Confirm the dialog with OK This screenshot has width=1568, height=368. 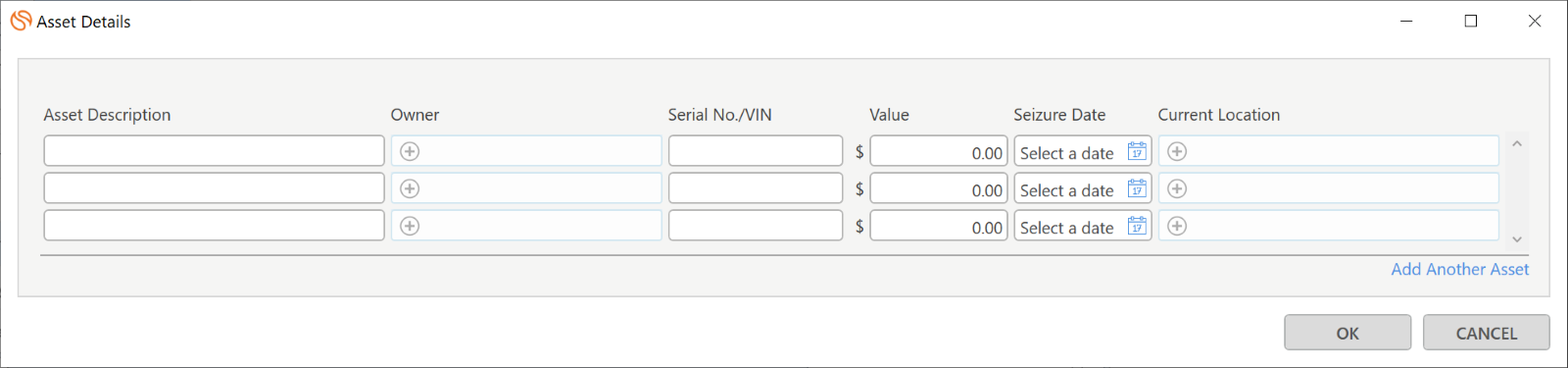[x=1347, y=333]
